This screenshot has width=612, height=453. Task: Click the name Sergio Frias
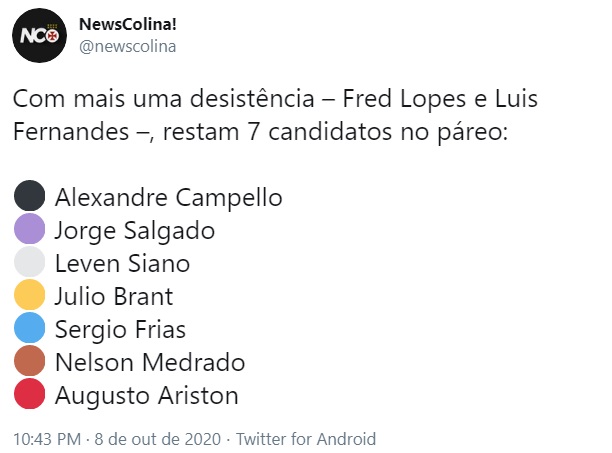click(x=120, y=329)
